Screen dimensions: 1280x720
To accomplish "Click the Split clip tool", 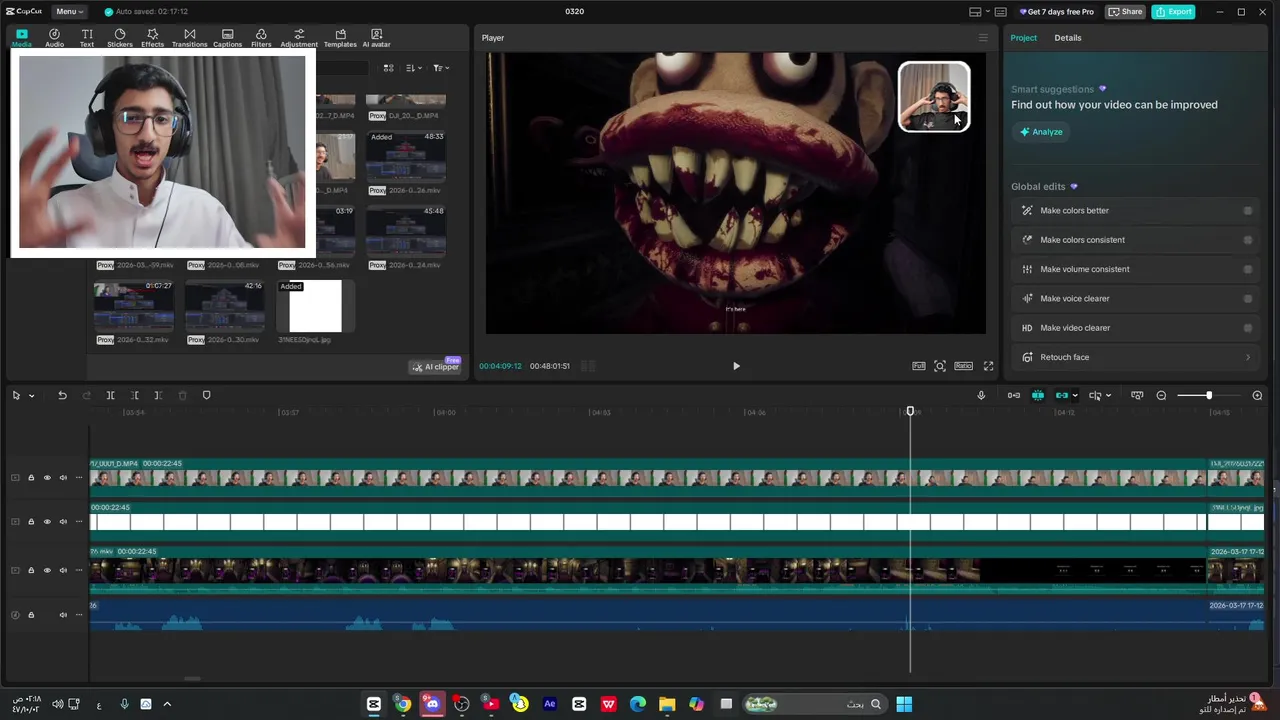I will (110, 395).
